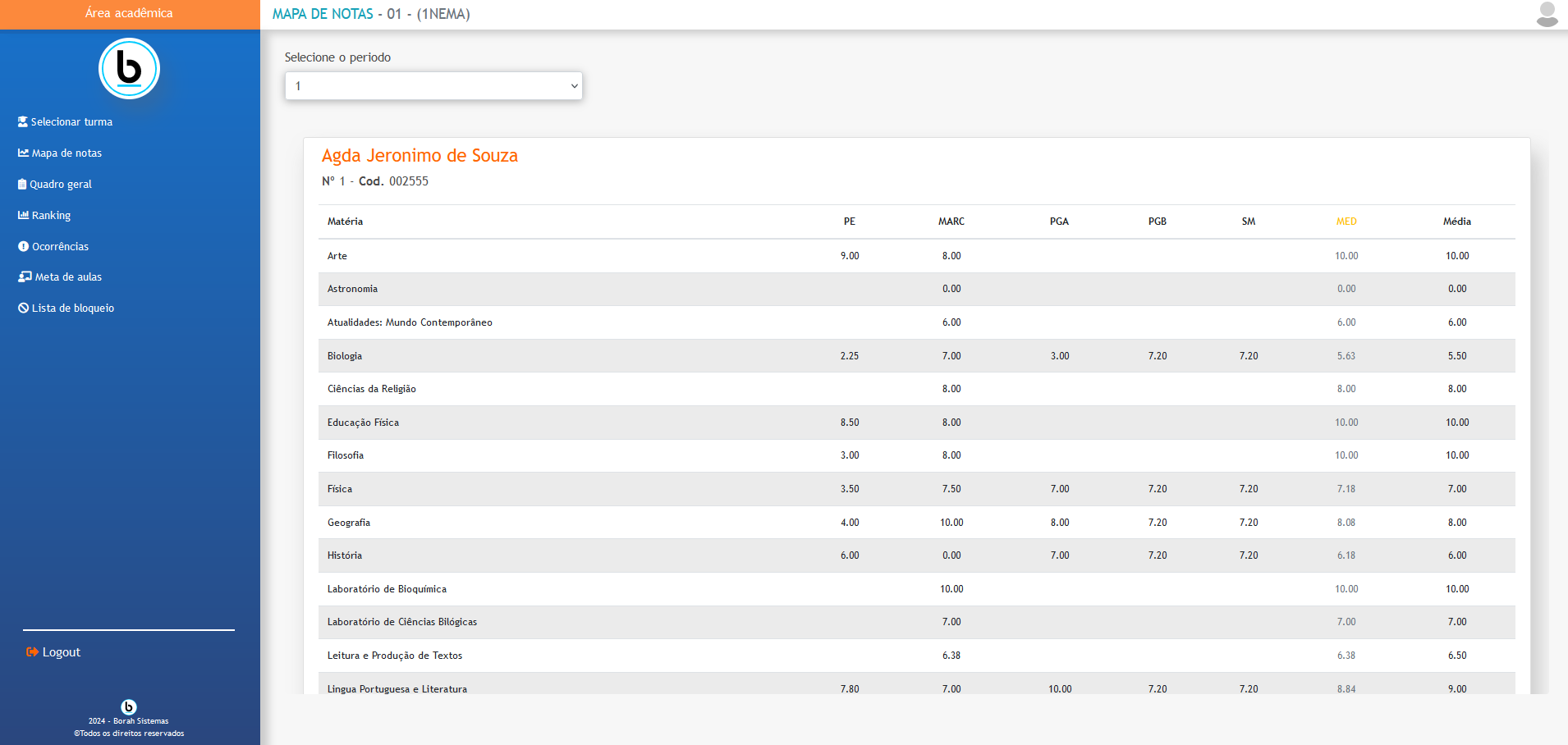Click Física MED value 7.18

(x=1346, y=489)
